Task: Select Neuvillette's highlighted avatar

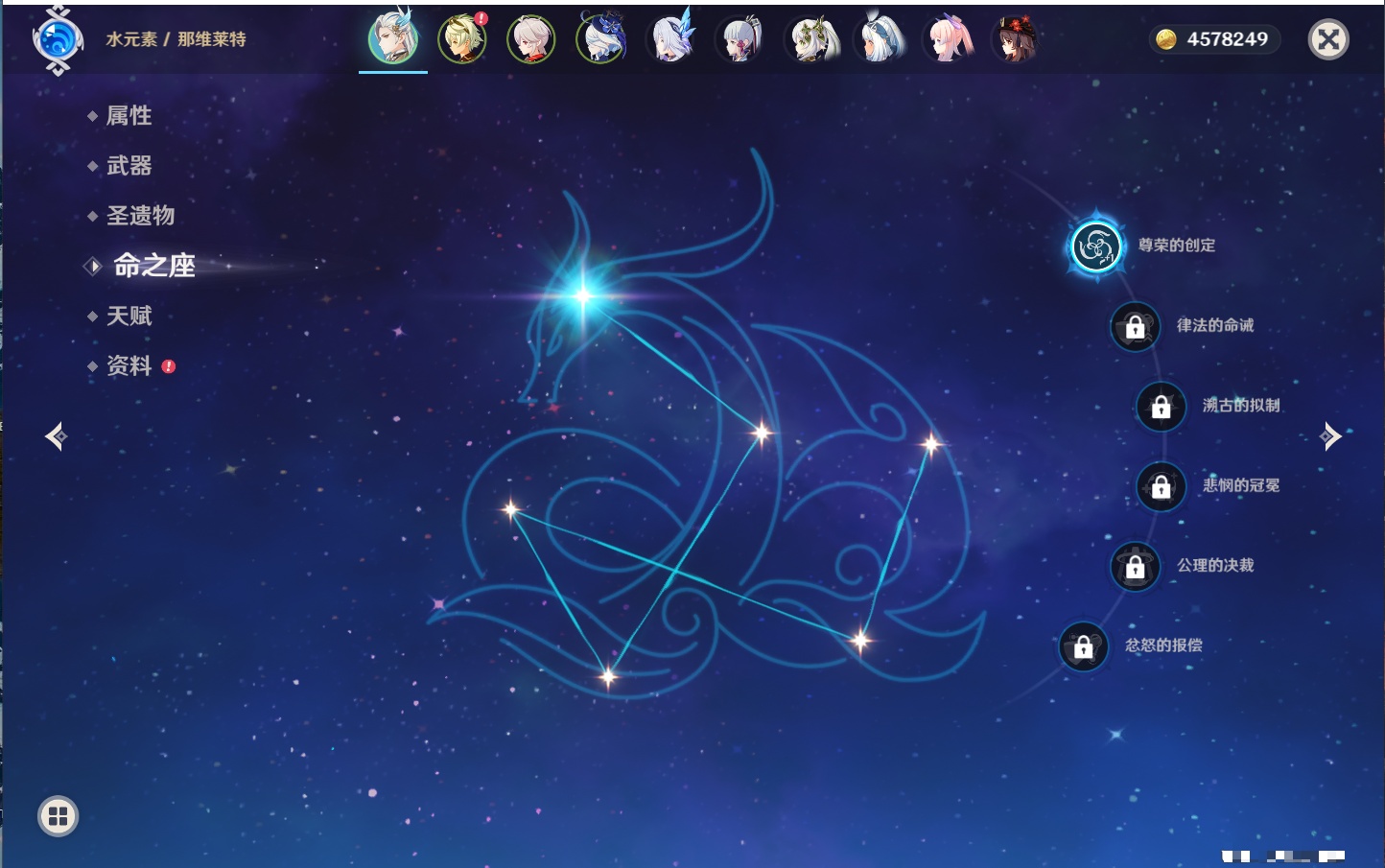Action: pyautogui.click(x=393, y=39)
